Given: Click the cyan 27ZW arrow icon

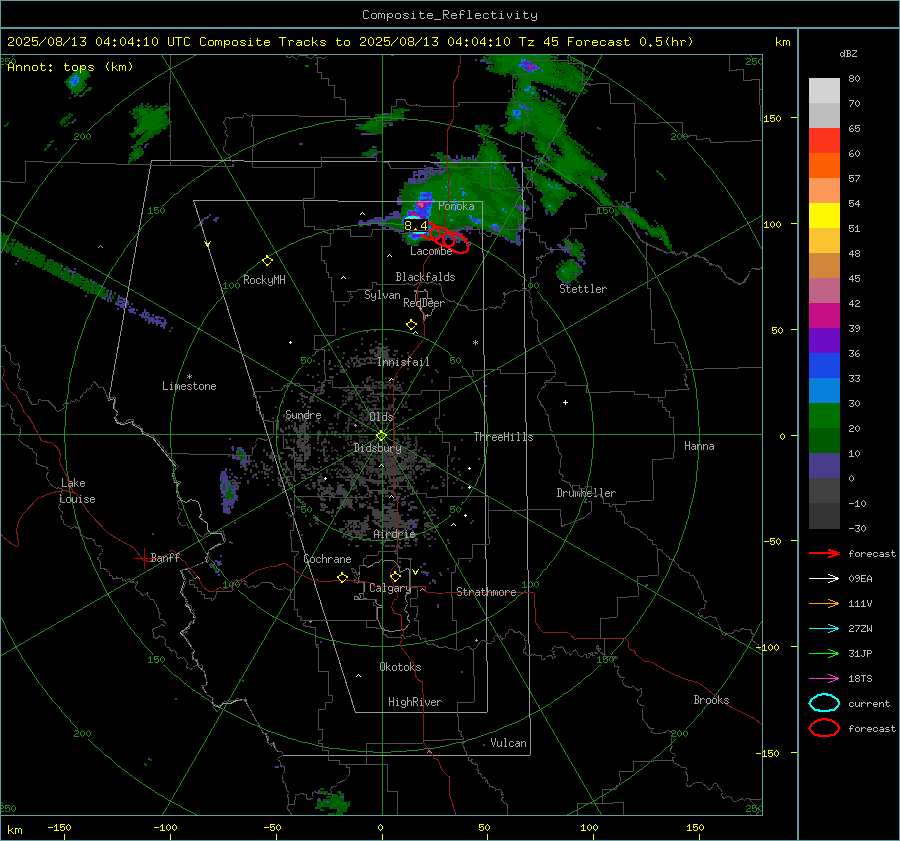Looking at the screenshot, I should [x=824, y=629].
